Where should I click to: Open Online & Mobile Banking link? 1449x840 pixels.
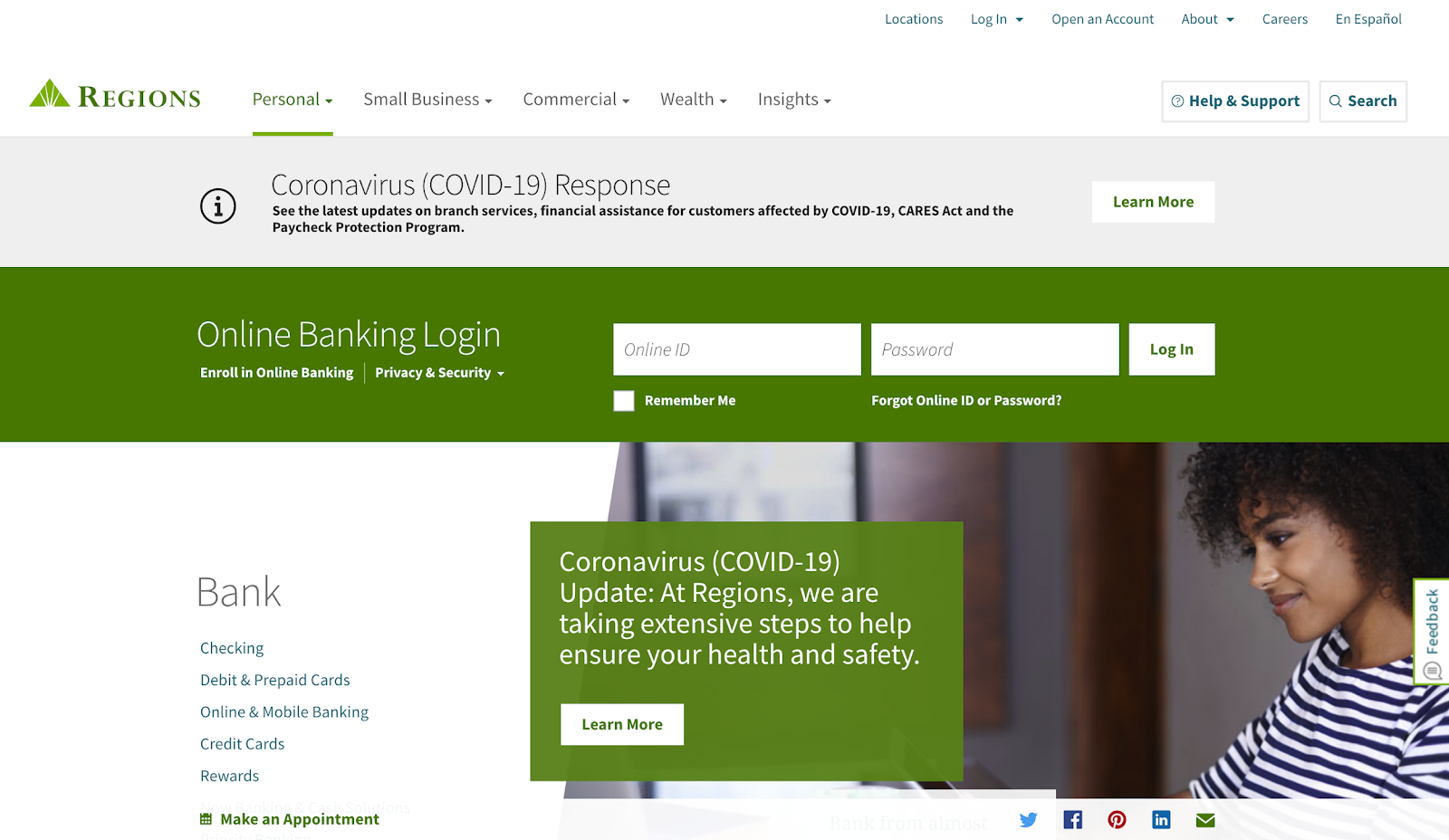pos(284,712)
